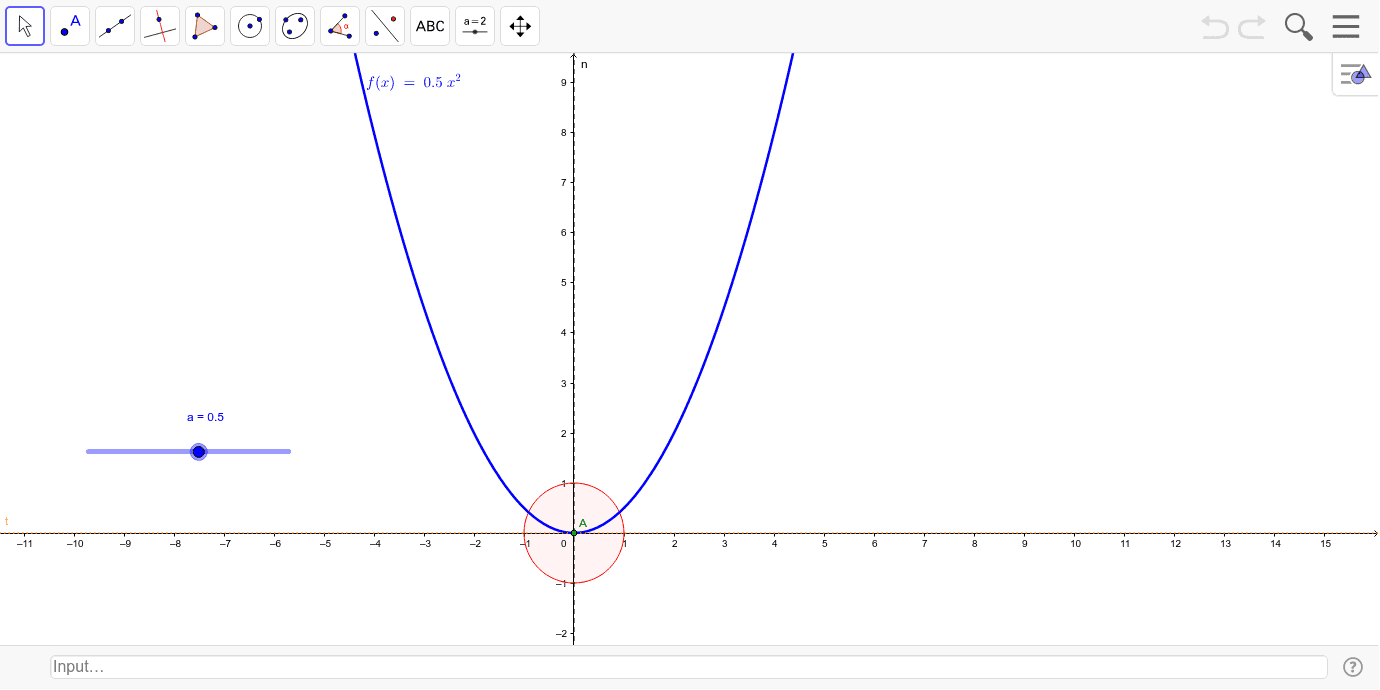Select the Ellipse conic tool
Image resolution: width=1380 pixels, height=690 pixels.
295,26
